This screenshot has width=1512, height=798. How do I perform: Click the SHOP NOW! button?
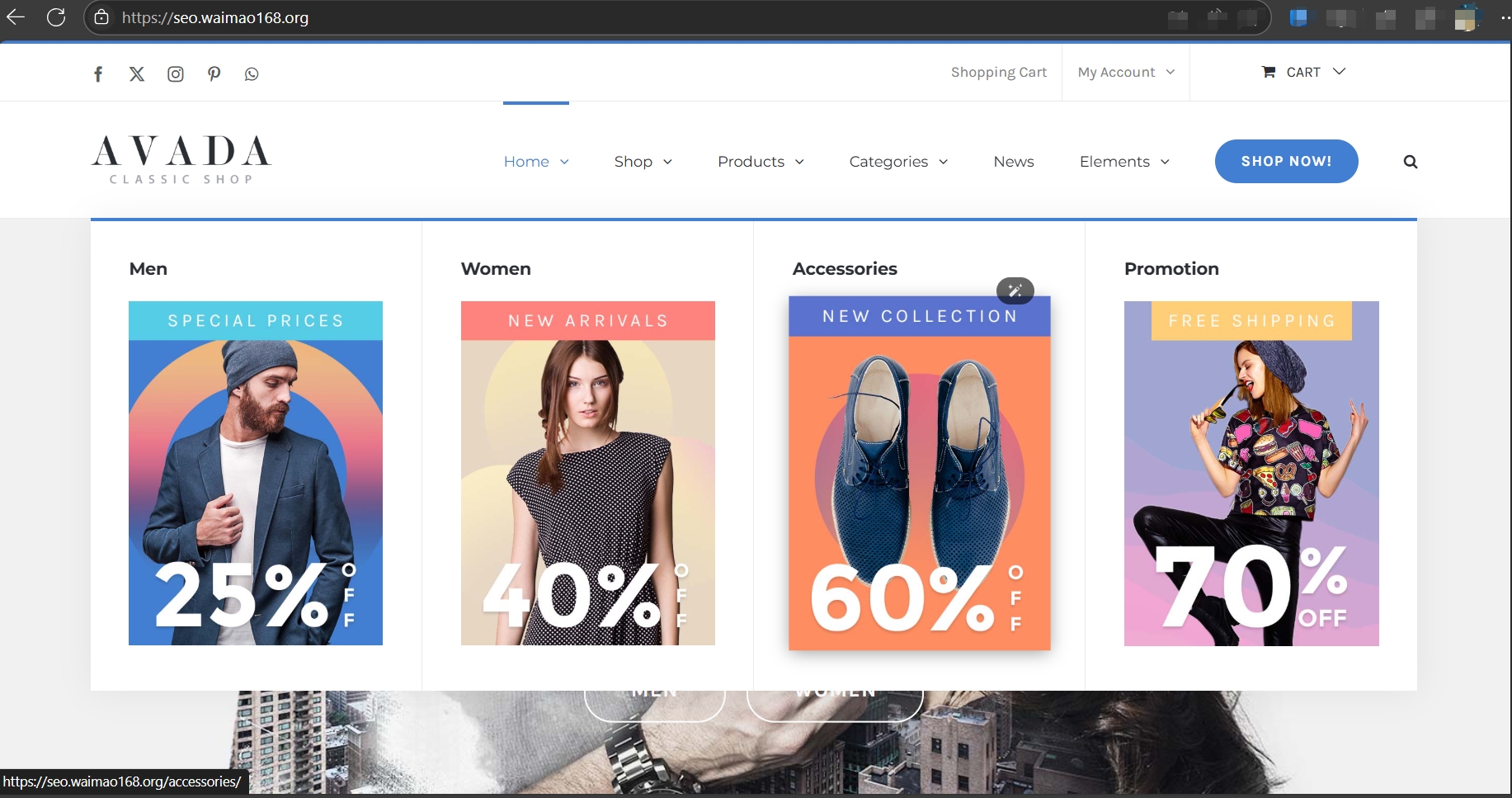[x=1286, y=161]
